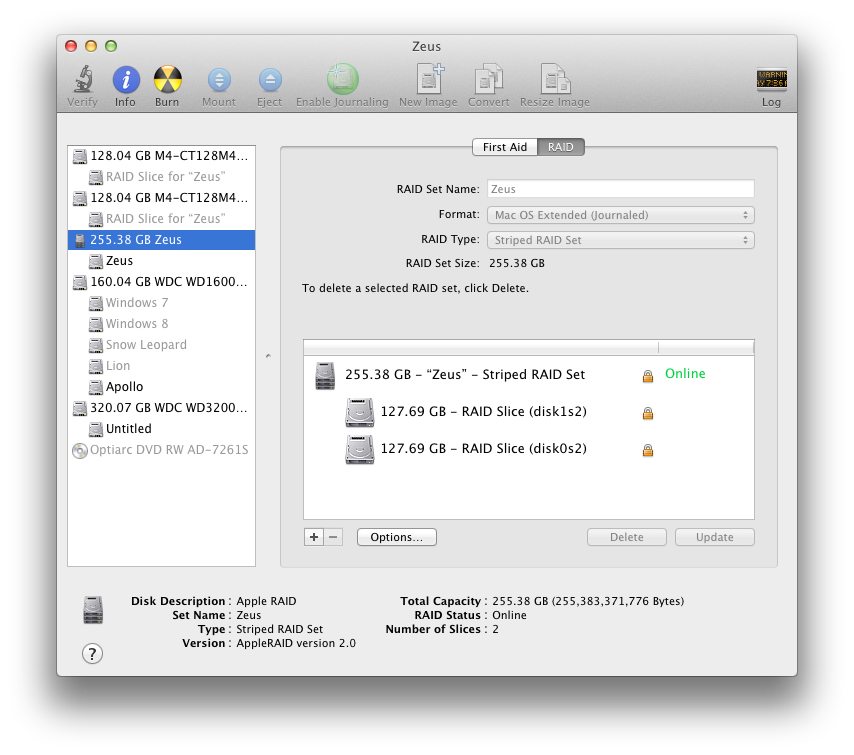Click the RAID Set Name field
The width and height of the screenshot is (854, 755).
click(x=620, y=189)
